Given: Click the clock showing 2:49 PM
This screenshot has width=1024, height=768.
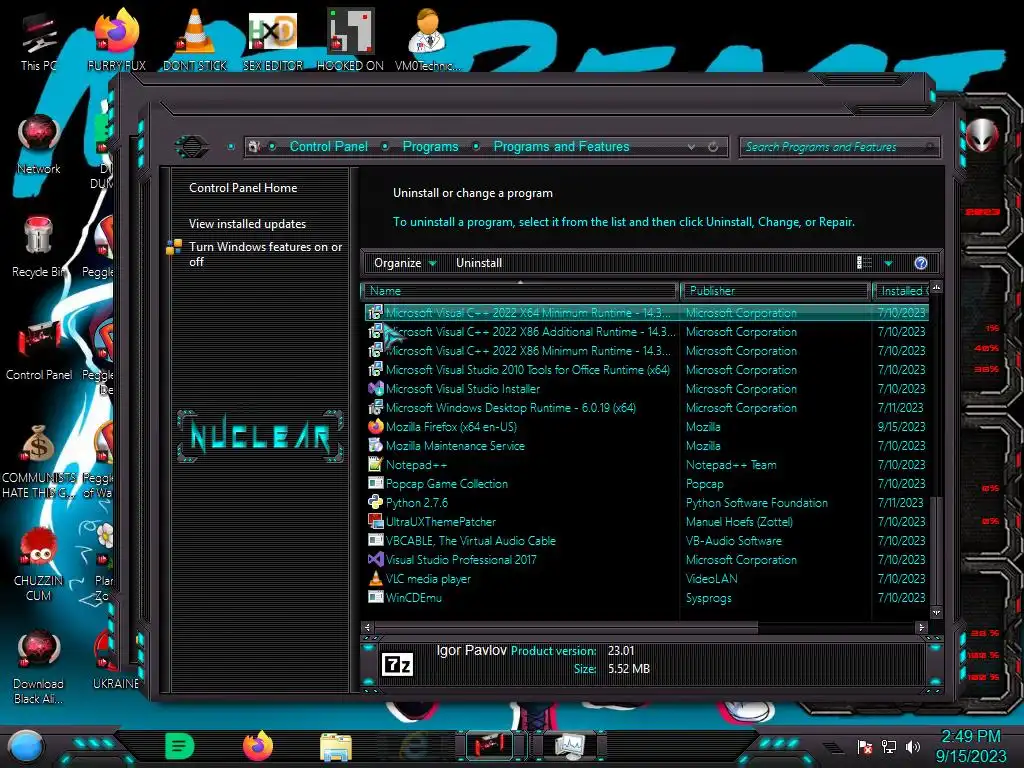Looking at the screenshot, I should point(970,737).
